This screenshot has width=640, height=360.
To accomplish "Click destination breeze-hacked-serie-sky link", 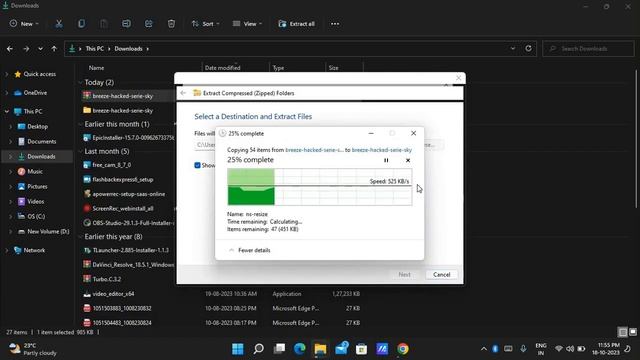I will (x=382, y=150).
